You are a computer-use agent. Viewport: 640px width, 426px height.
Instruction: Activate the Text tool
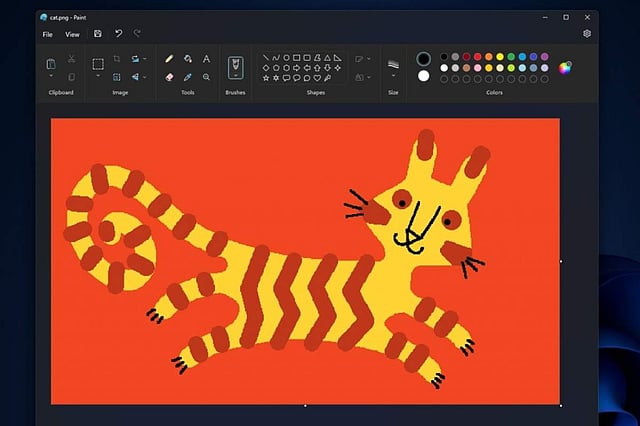(x=206, y=59)
